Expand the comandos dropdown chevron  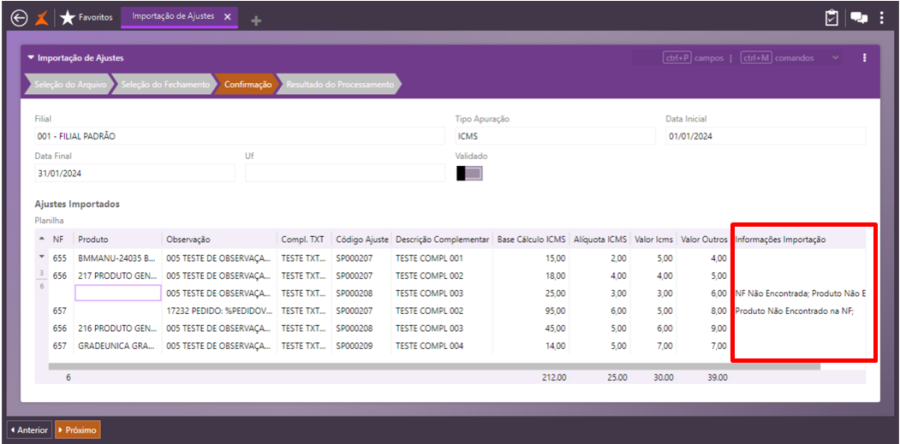[835, 58]
